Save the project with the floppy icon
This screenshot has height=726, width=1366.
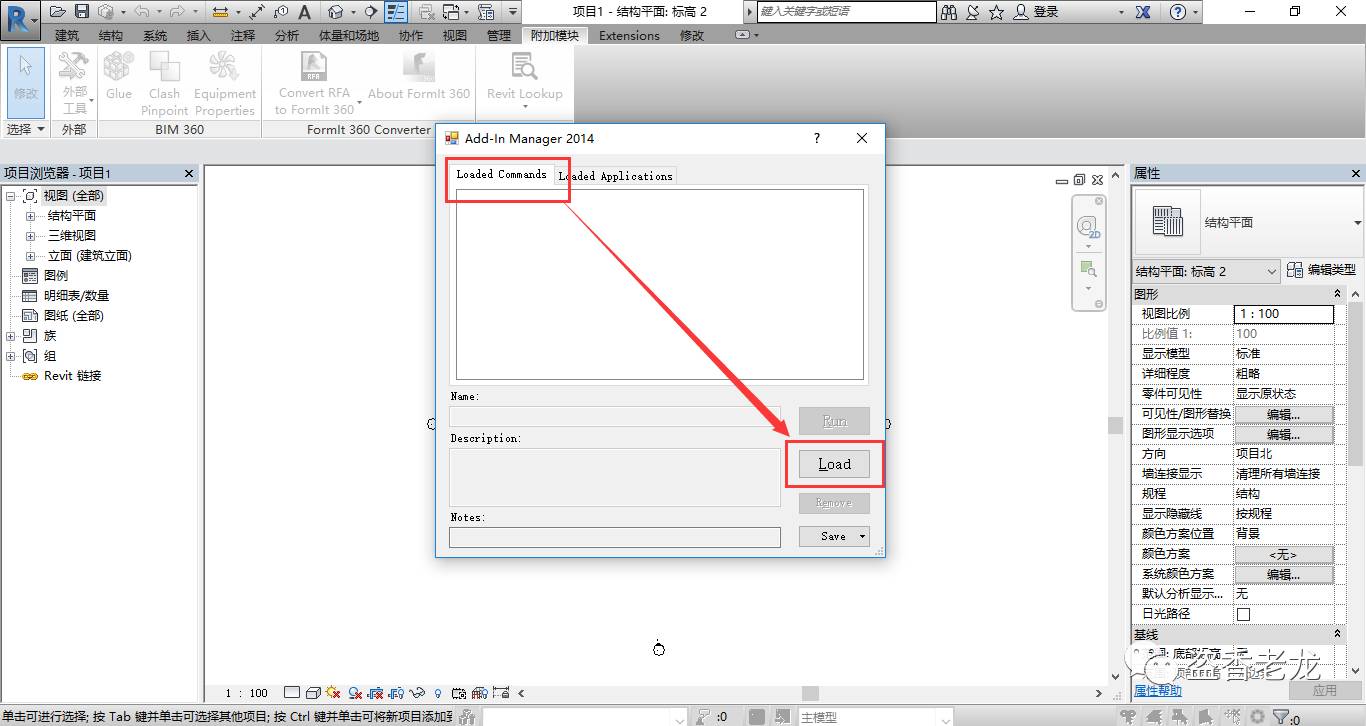81,12
